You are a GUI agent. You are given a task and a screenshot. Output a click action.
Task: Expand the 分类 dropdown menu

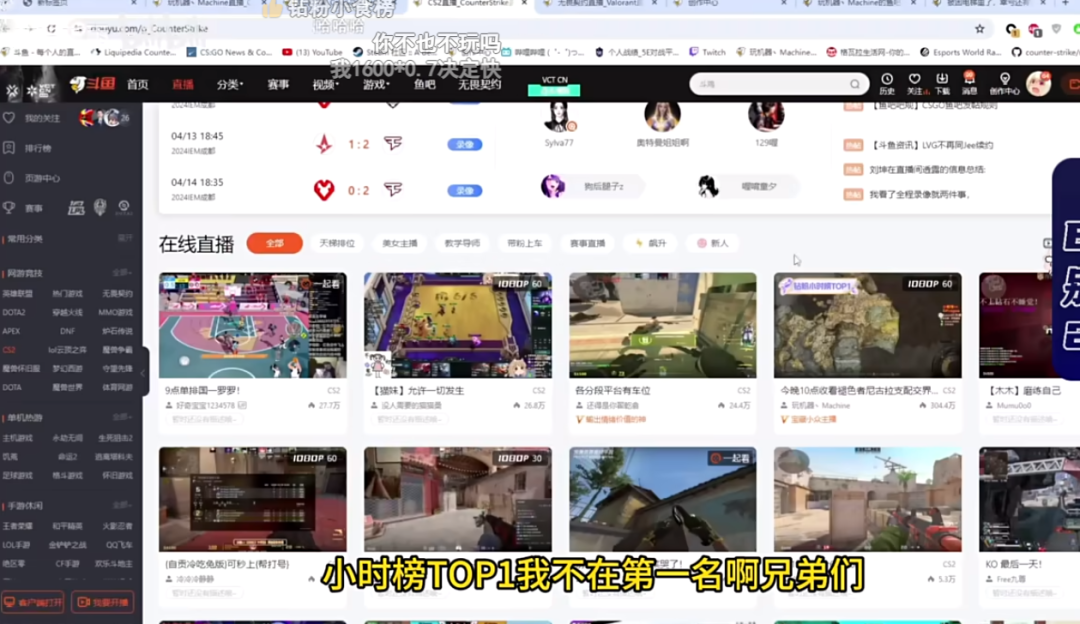pos(230,84)
